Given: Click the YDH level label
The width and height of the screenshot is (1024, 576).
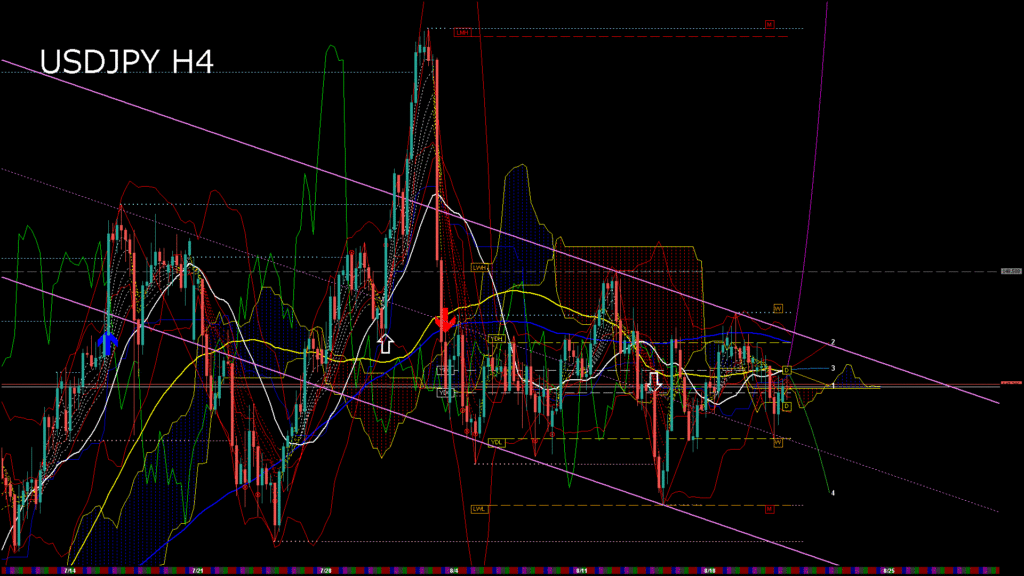Looking at the screenshot, I should 495,339.
